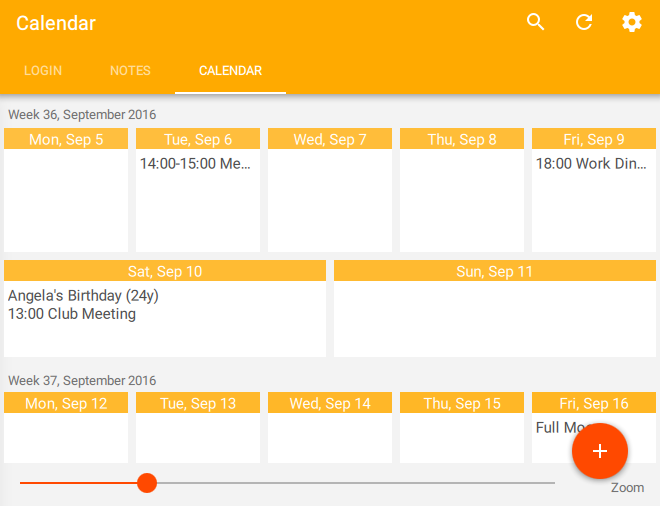Click the empty Sun, Sep 11 cell
The image size is (660, 506).
coord(495,320)
